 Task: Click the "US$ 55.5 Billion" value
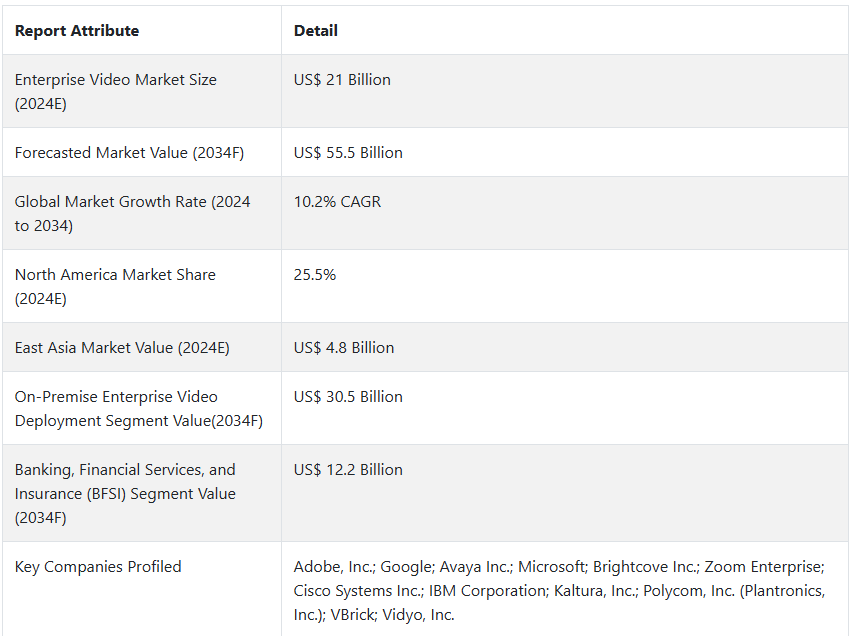(x=348, y=153)
